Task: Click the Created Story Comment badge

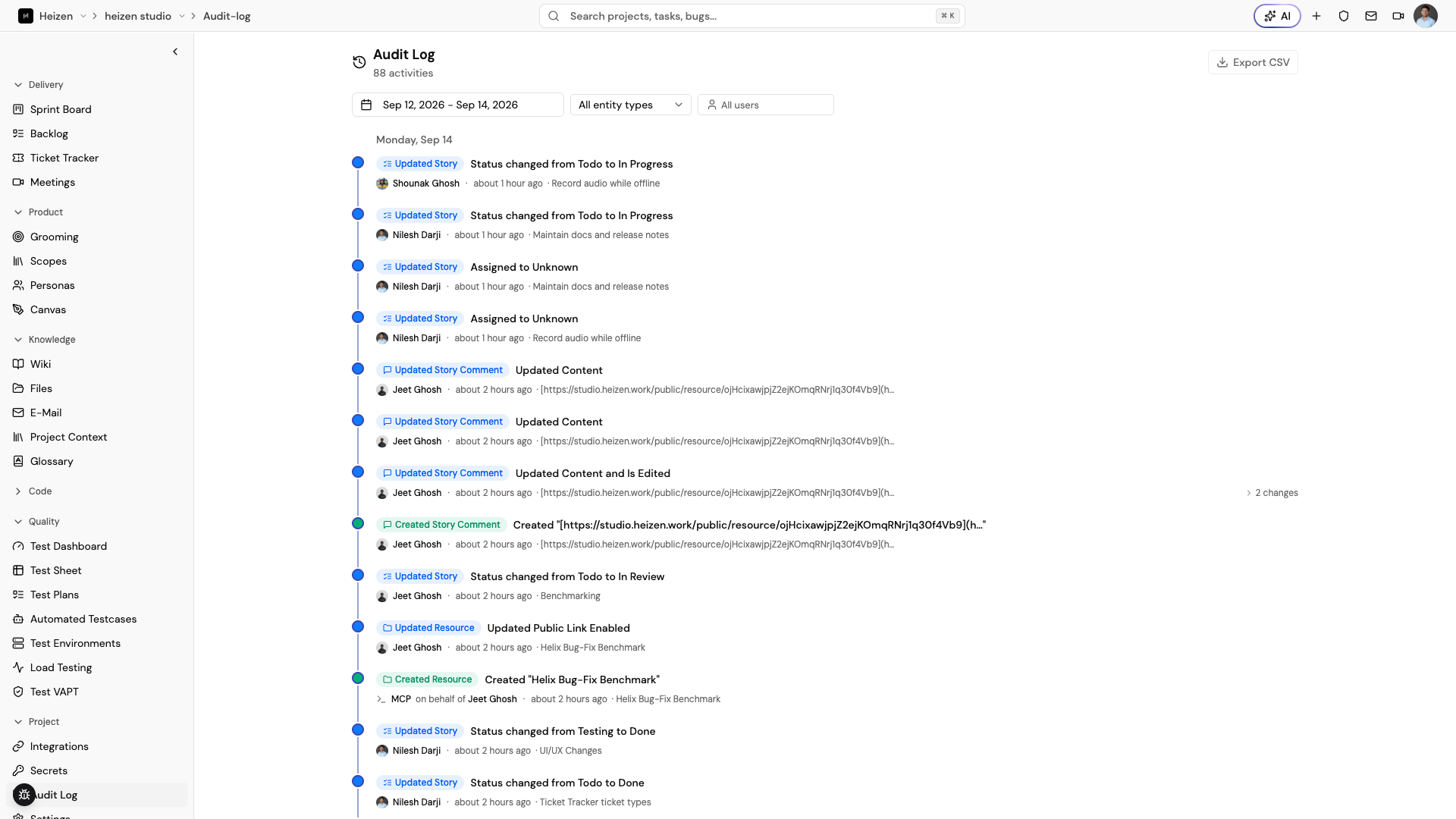Action: [x=441, y=525]
